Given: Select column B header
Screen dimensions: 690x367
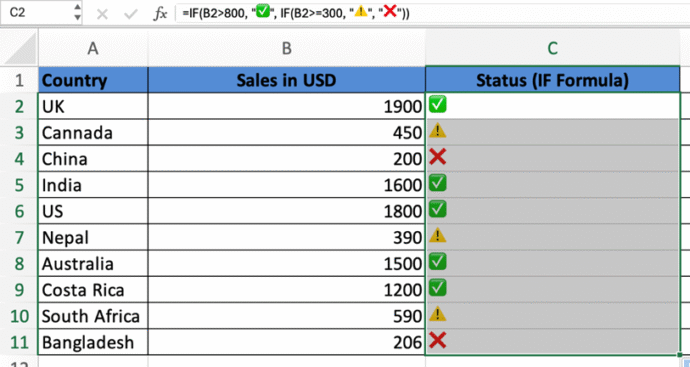Looking at the screenshot, I should point(286,48).
